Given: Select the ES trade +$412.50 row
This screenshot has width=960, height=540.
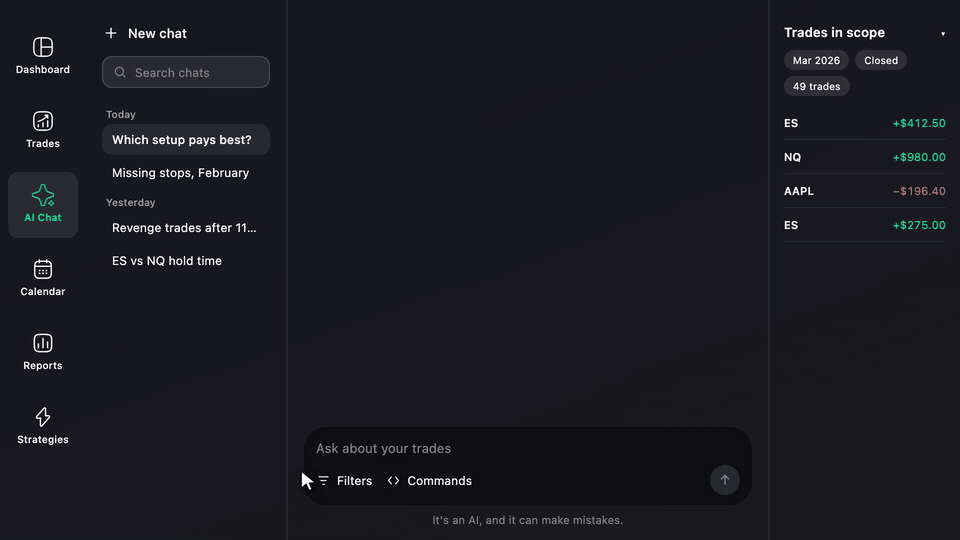Looking at the screenshot, I should tap(864, 123).
